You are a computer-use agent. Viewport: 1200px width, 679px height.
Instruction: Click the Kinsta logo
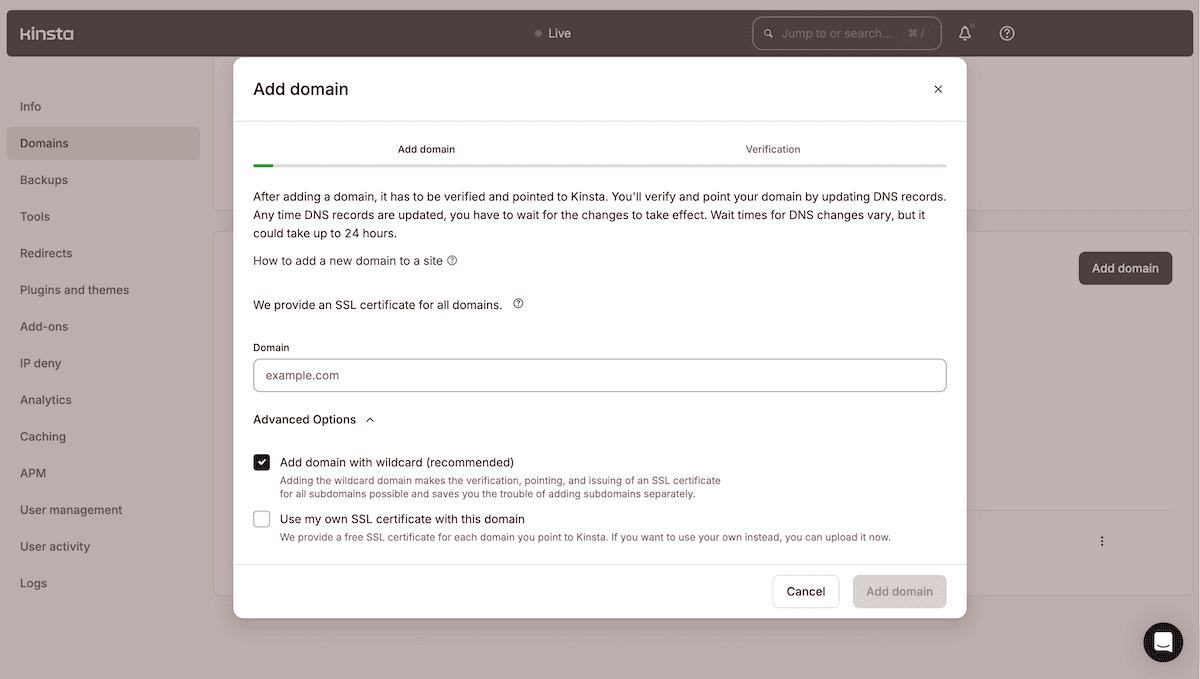[x=46, y=33]
